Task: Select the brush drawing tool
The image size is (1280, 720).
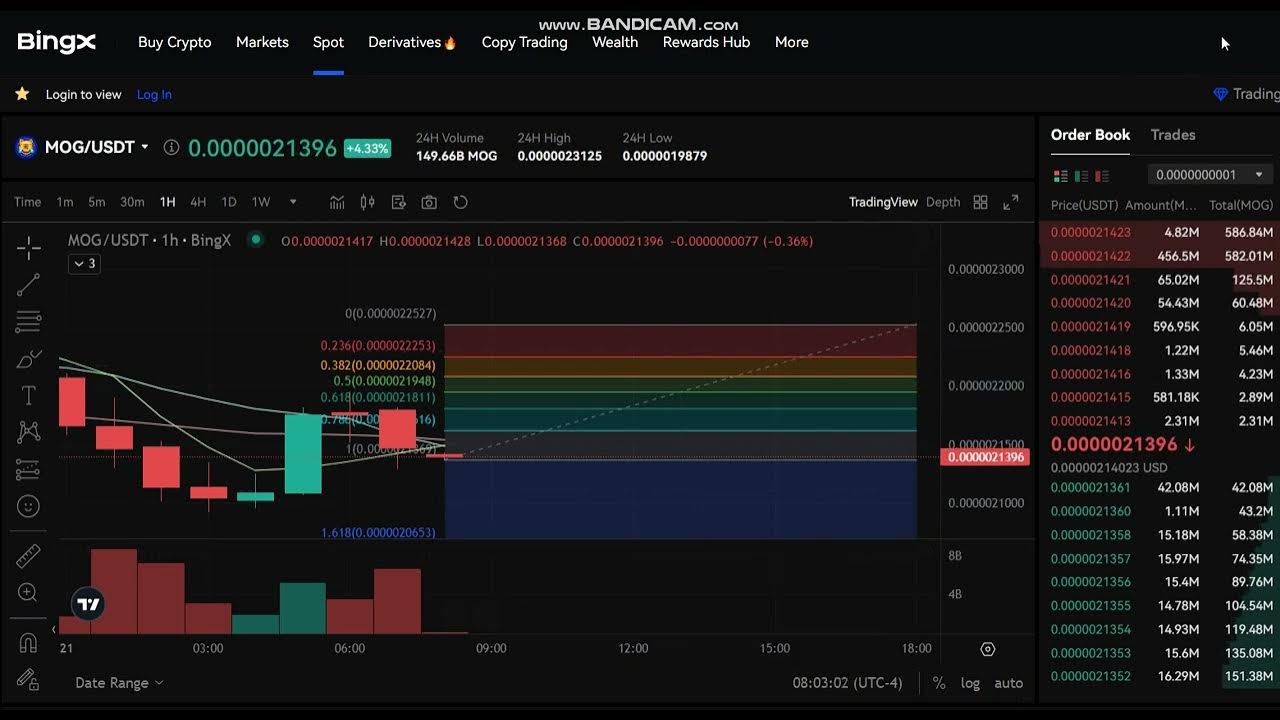Action: click(x=28, y=359)
